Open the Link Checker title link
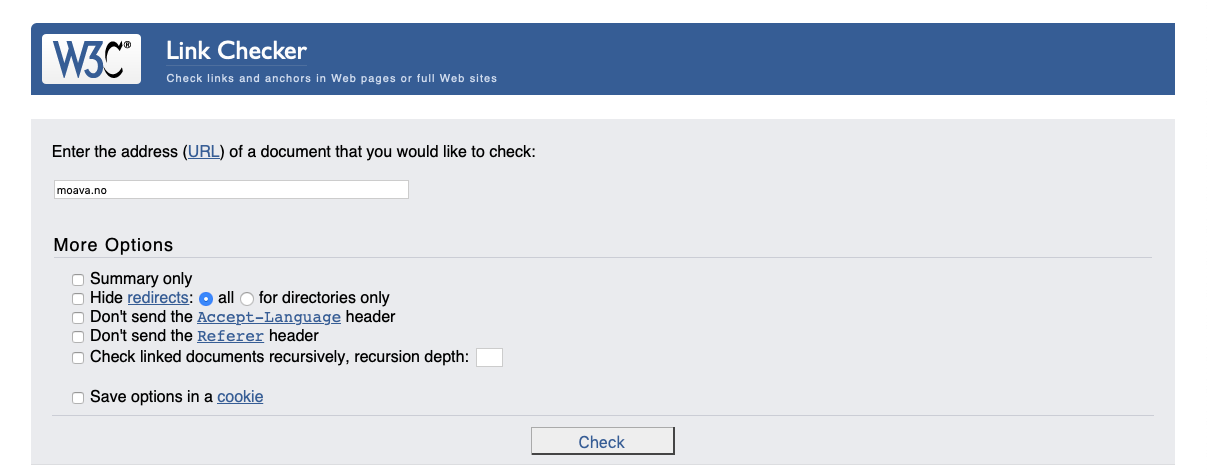Viewport: 1207px width, 476px height. tap(236, 51)
